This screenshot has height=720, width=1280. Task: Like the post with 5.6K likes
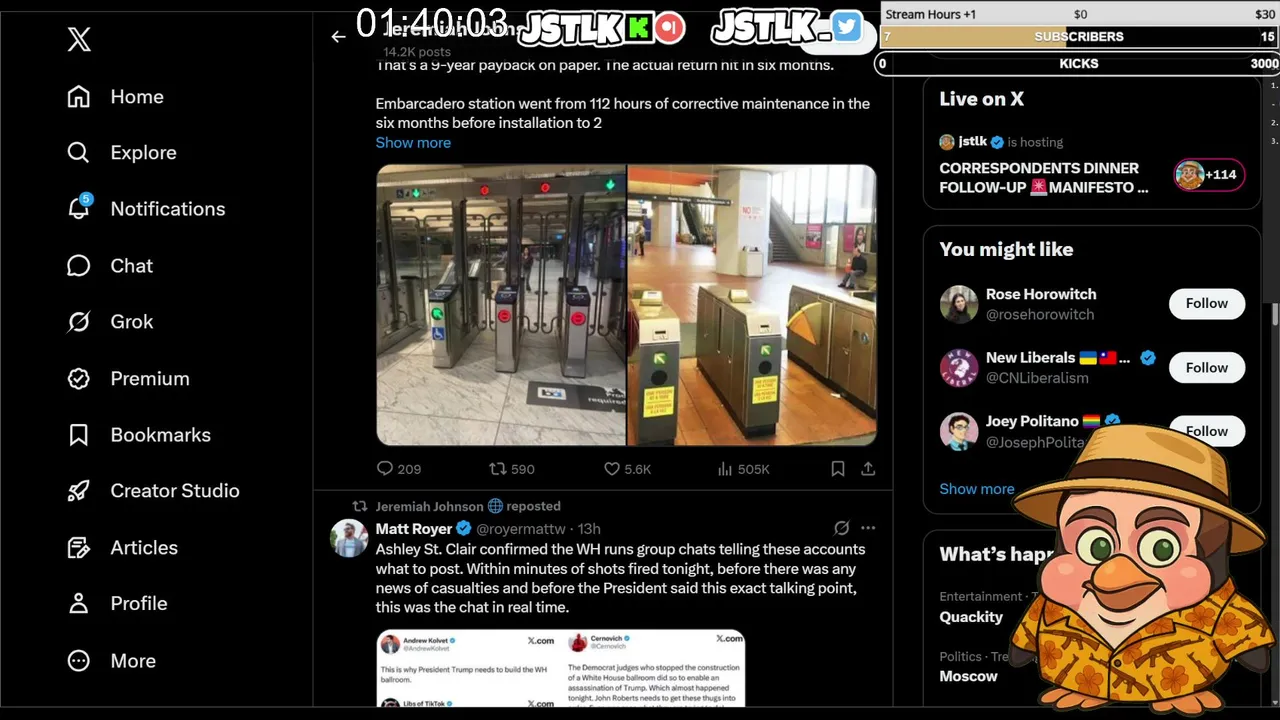point(627,468)
